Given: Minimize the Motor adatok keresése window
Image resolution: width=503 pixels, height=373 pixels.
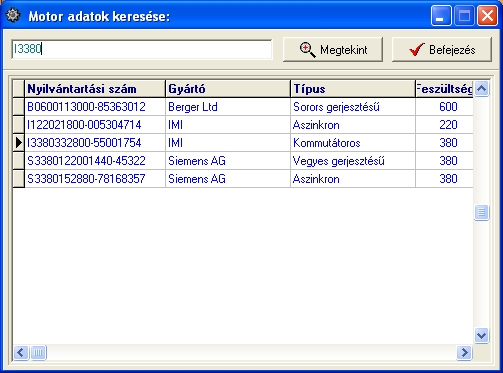Looking at the screenshot, I should click(x=441, y=15).
